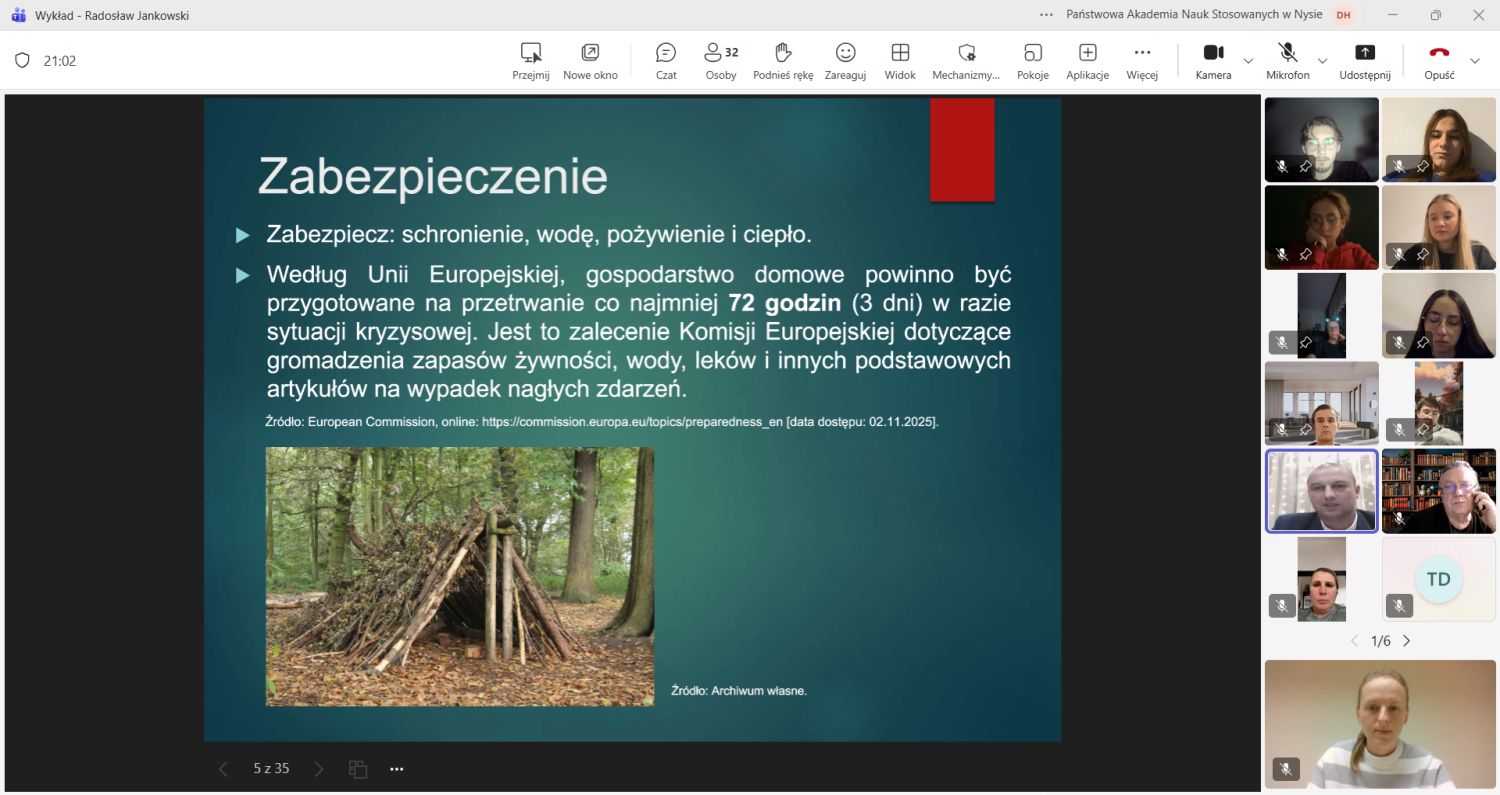Show the Osoby participants list
The image size is (1500, 795).
(720, 60)
